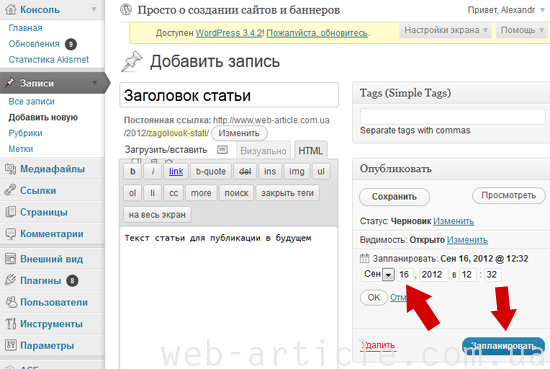Click закрыть теги button
The height and width of the screenshot is (369, 550).
tap(288, 193)
